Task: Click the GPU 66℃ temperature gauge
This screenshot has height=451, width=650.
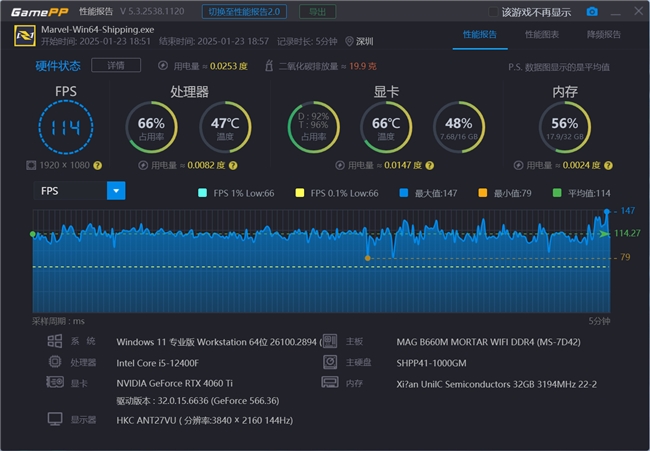Action: [x=386, y=127]
